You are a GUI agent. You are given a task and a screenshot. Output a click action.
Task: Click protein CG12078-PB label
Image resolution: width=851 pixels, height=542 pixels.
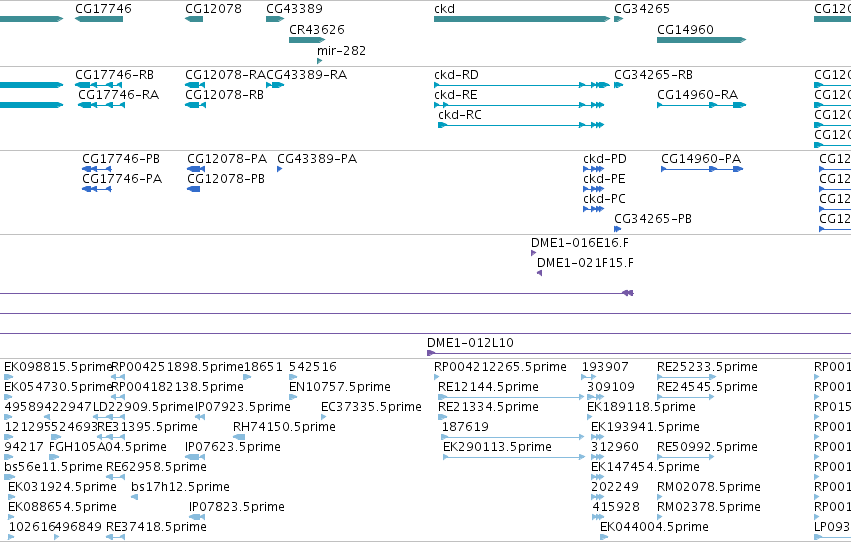click(226, 178)
